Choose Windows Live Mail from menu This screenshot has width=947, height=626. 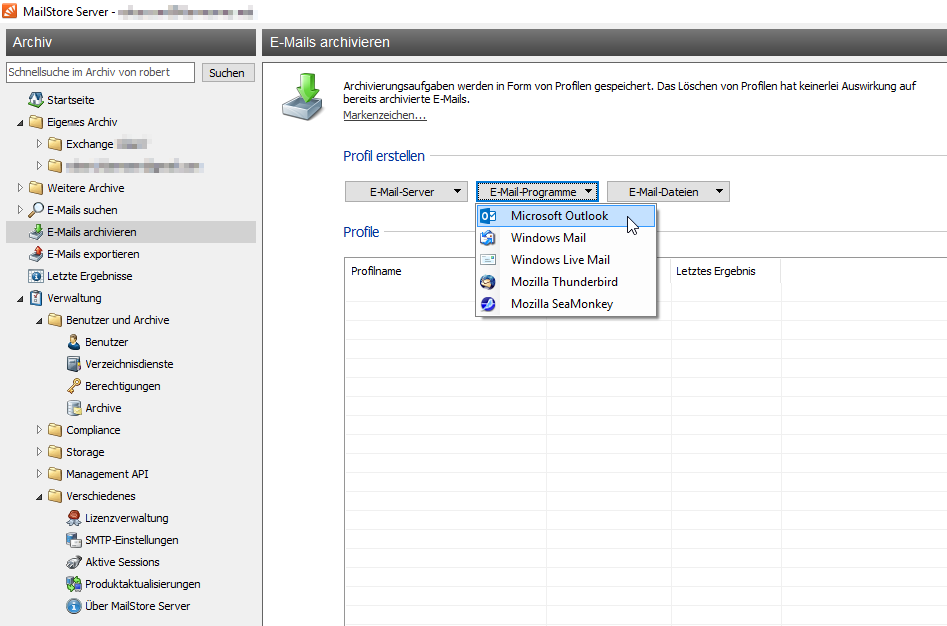click(x=566, y=260)
